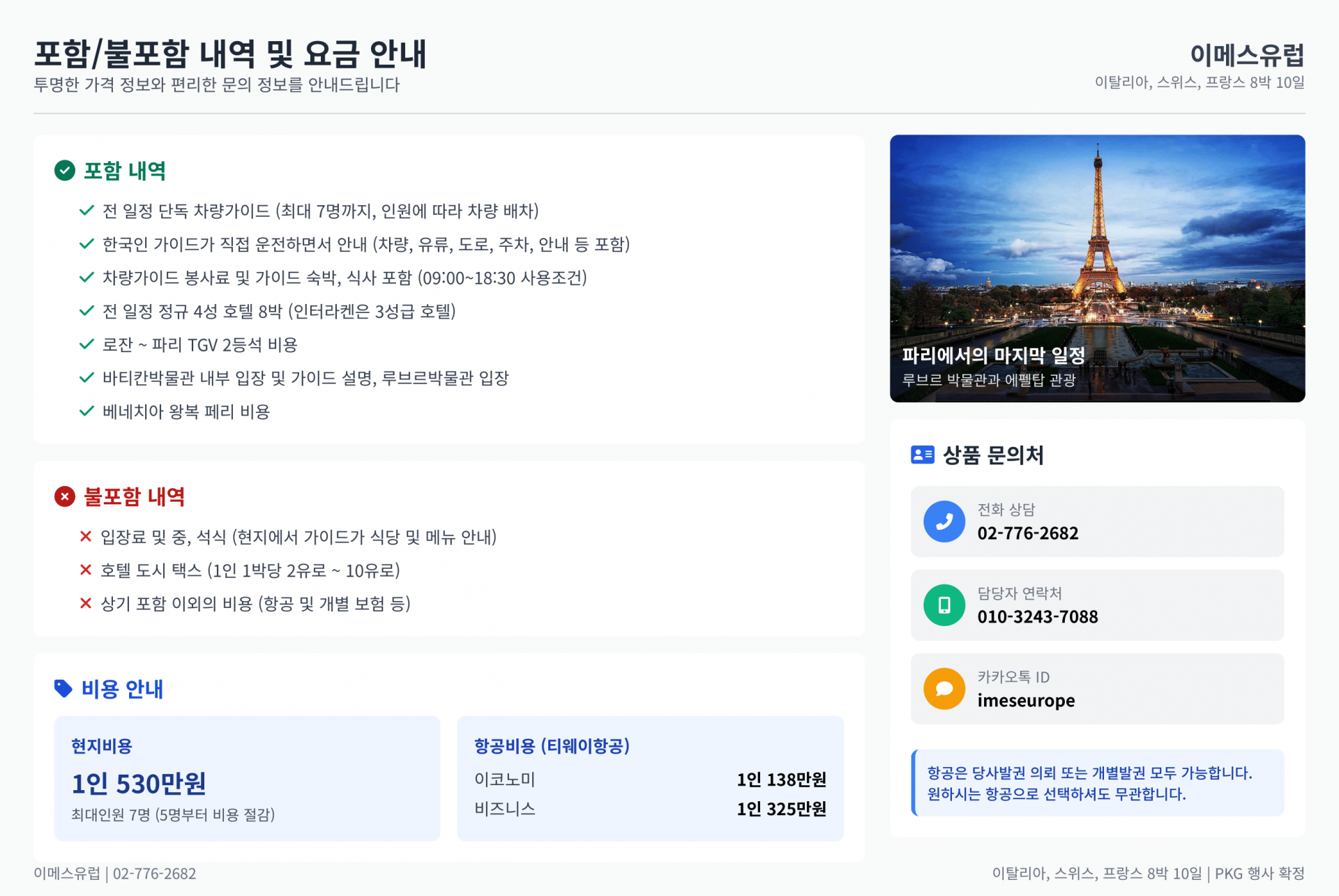Click the blue phone icon for 전화 상담
Image resolution: width=1339 pixels, height=896 pixels.
944,522
